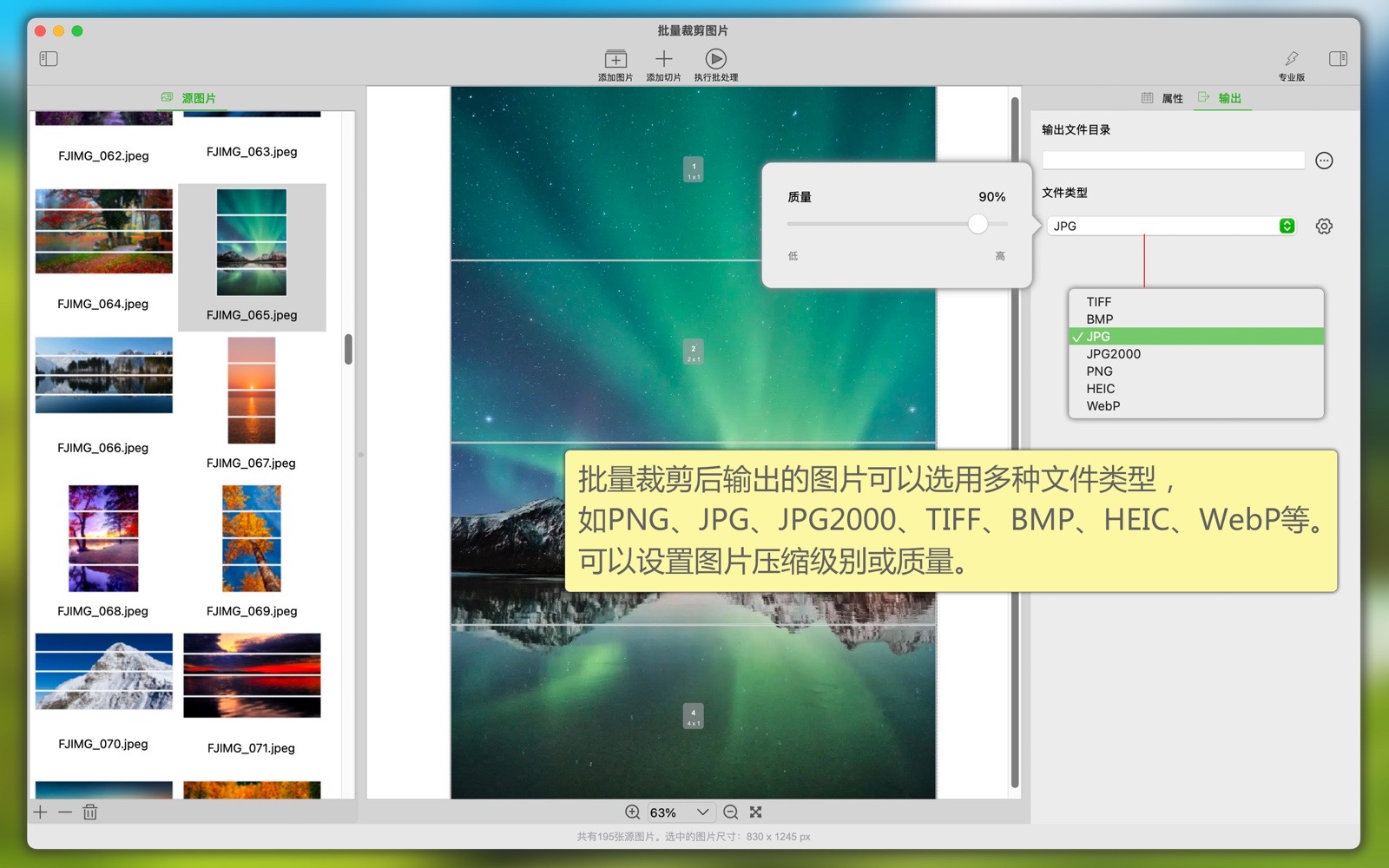Image resolution: width=1389 pixels, height=868 pixels.
Task: Browse for output directory with ellipsis button
Action: 1323,161
